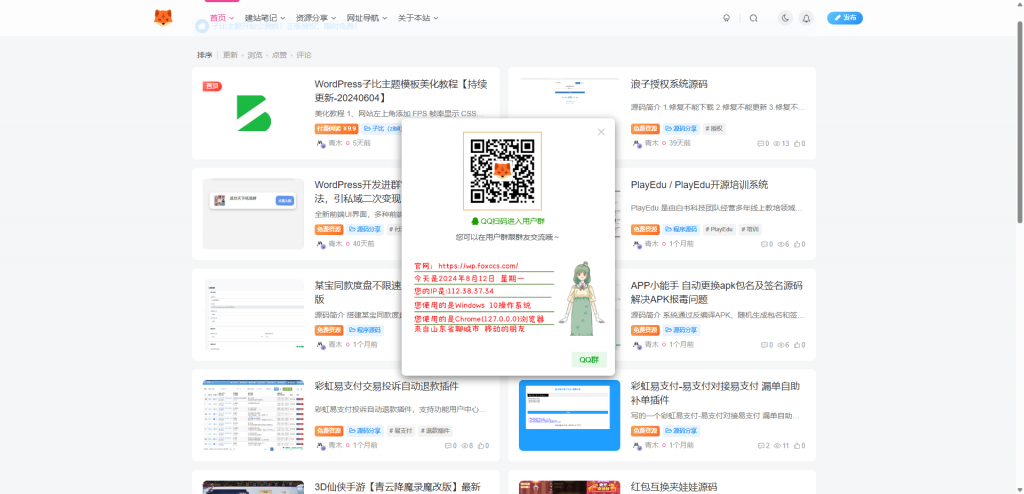This screenshot has height=494, width=1024.
Task: Click the green B logo thumbnail
Action: [x=253, y=113]
